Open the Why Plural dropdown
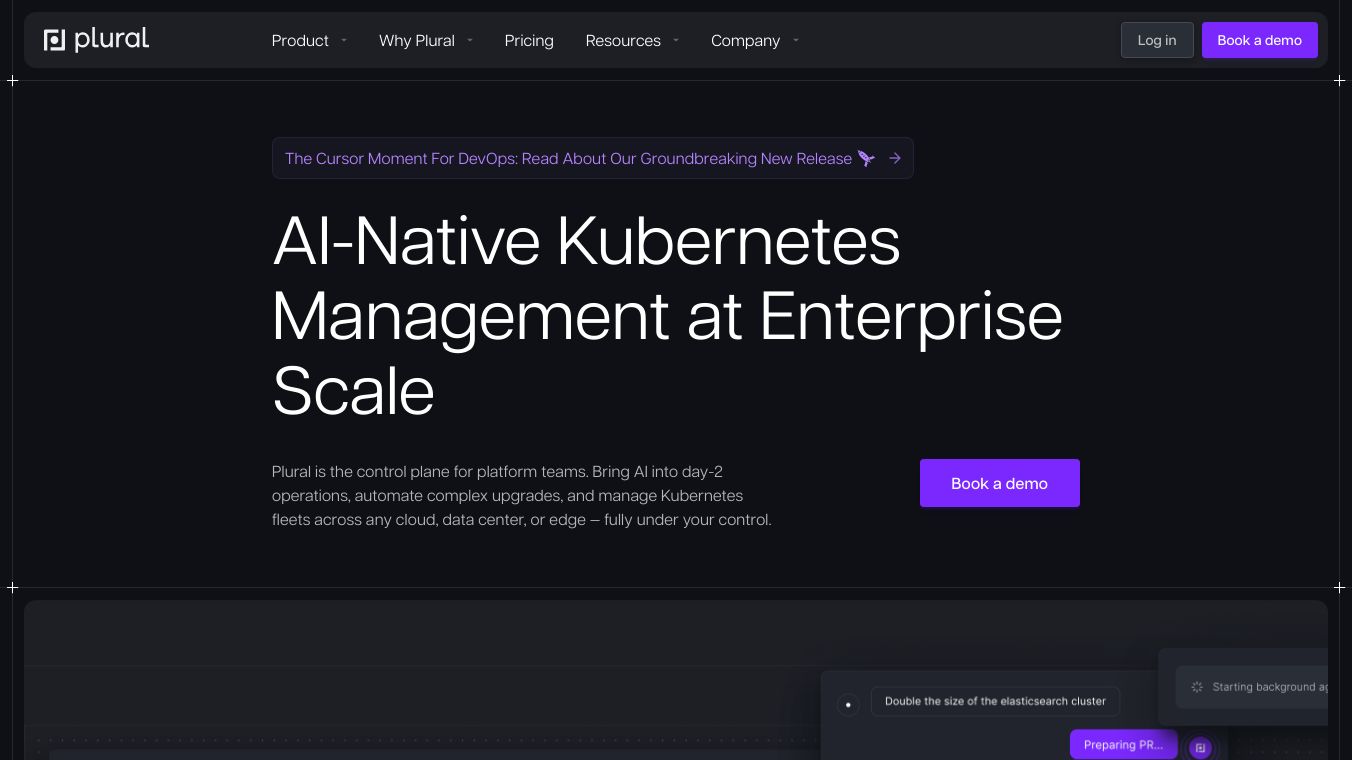Image resolution: width=1352 pixels, height=760 pixels. 426,40
